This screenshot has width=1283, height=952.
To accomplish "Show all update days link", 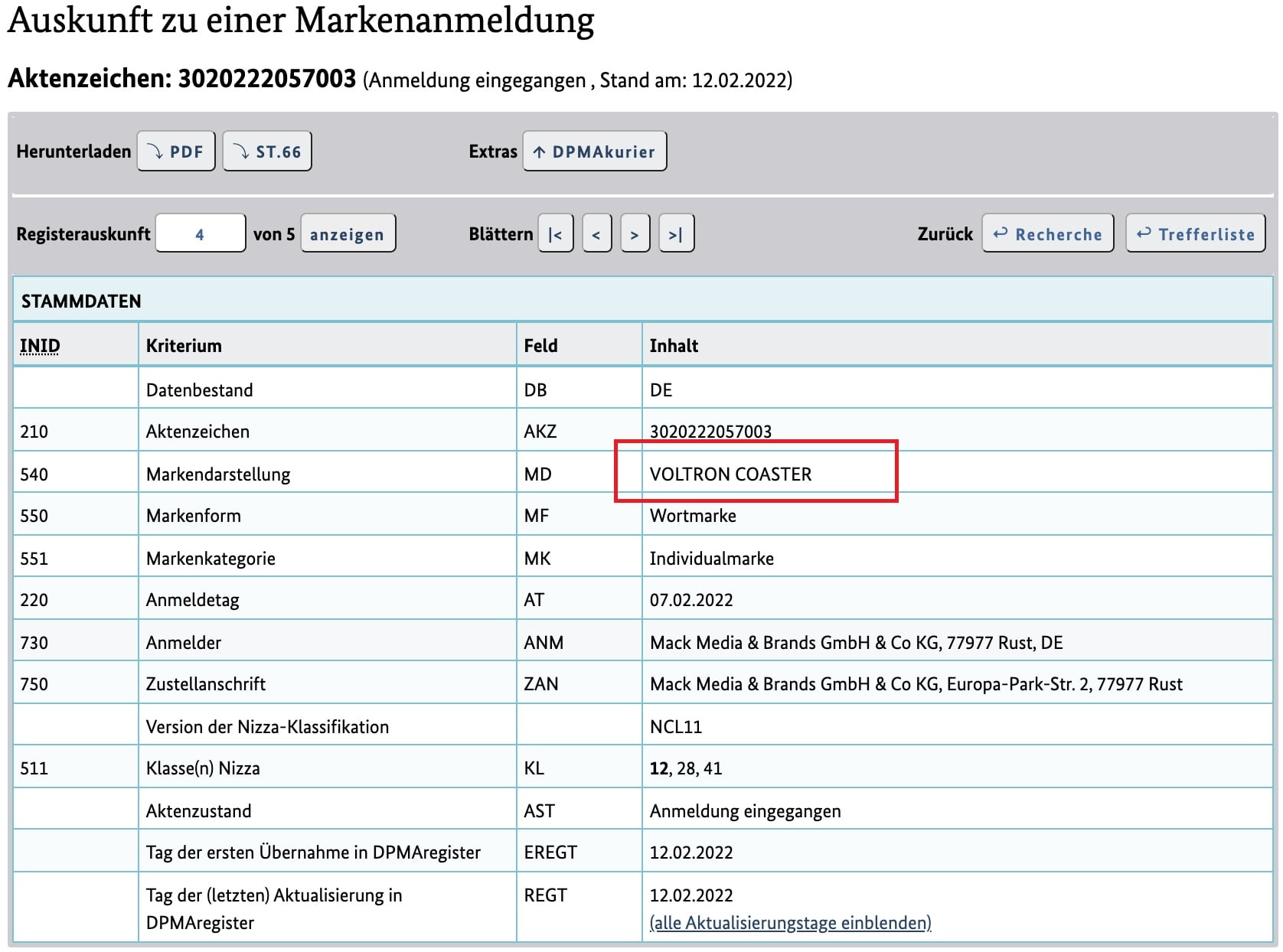I will point(790,923).
